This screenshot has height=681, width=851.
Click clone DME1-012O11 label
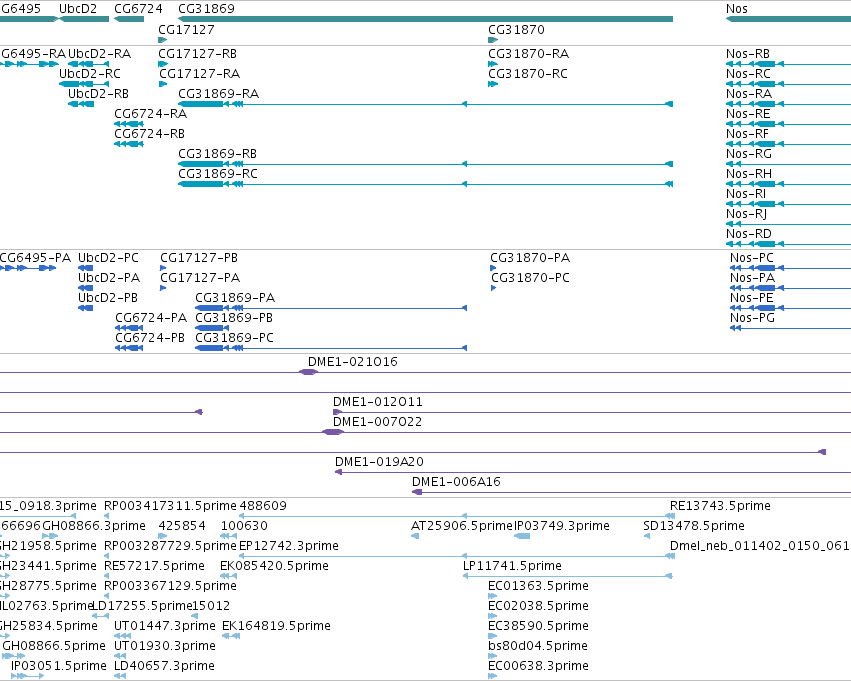(x=378, y=402)
